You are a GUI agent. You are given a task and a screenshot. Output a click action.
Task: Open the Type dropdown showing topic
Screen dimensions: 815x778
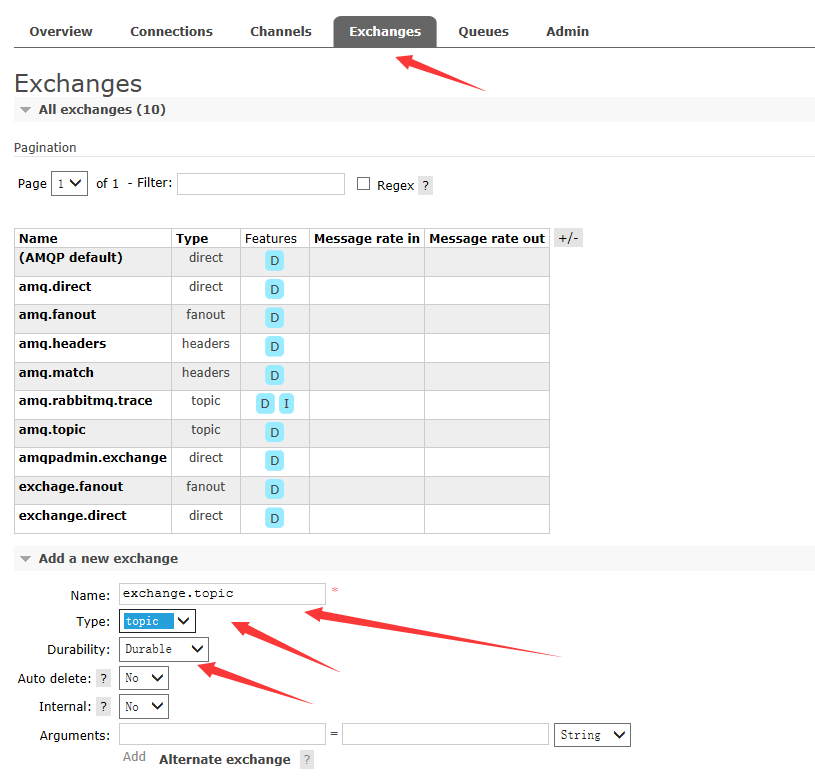tap(157, 621)
